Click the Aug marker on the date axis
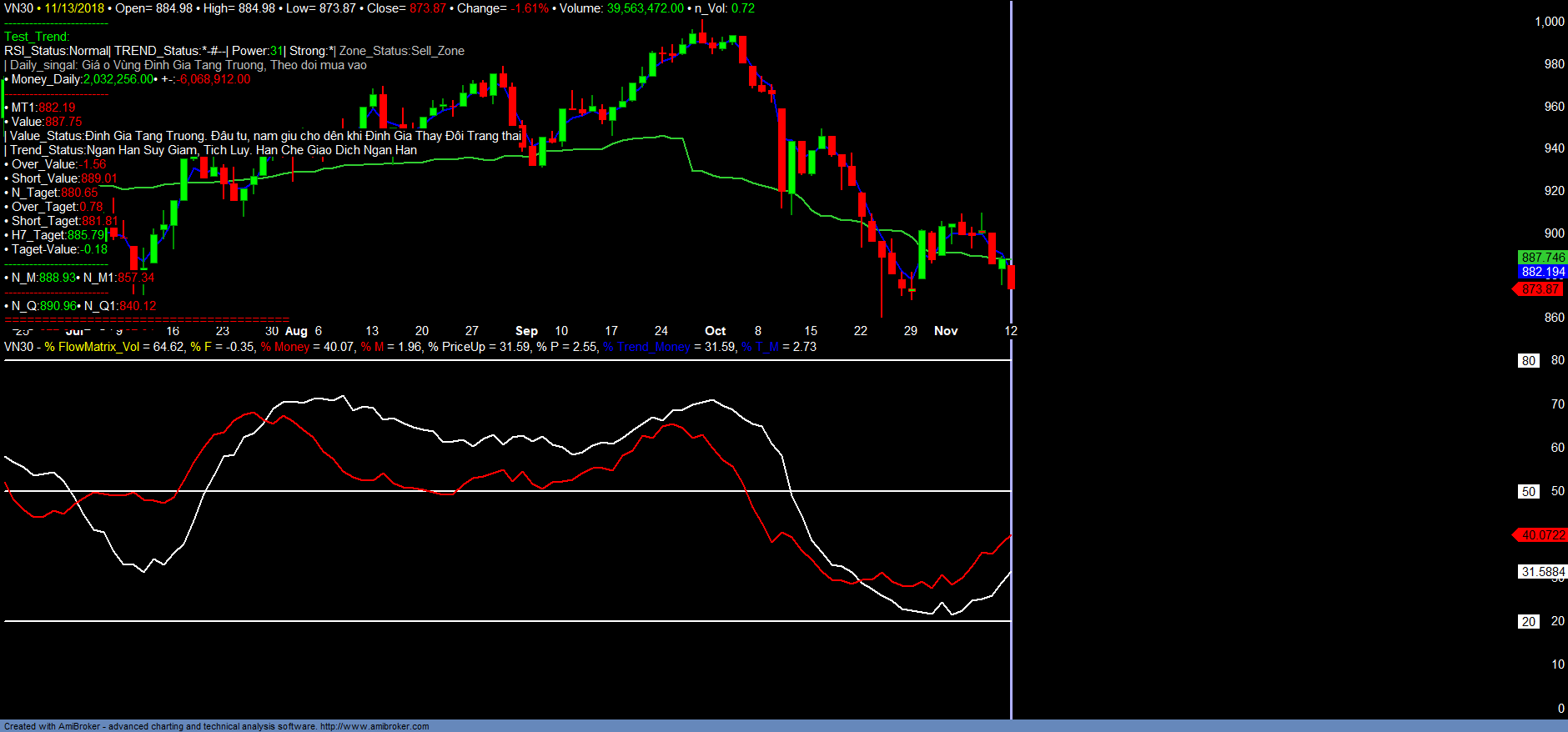The width and height of the screenshot is (1568, 732). pyautogui.click(x=296, y=331)
